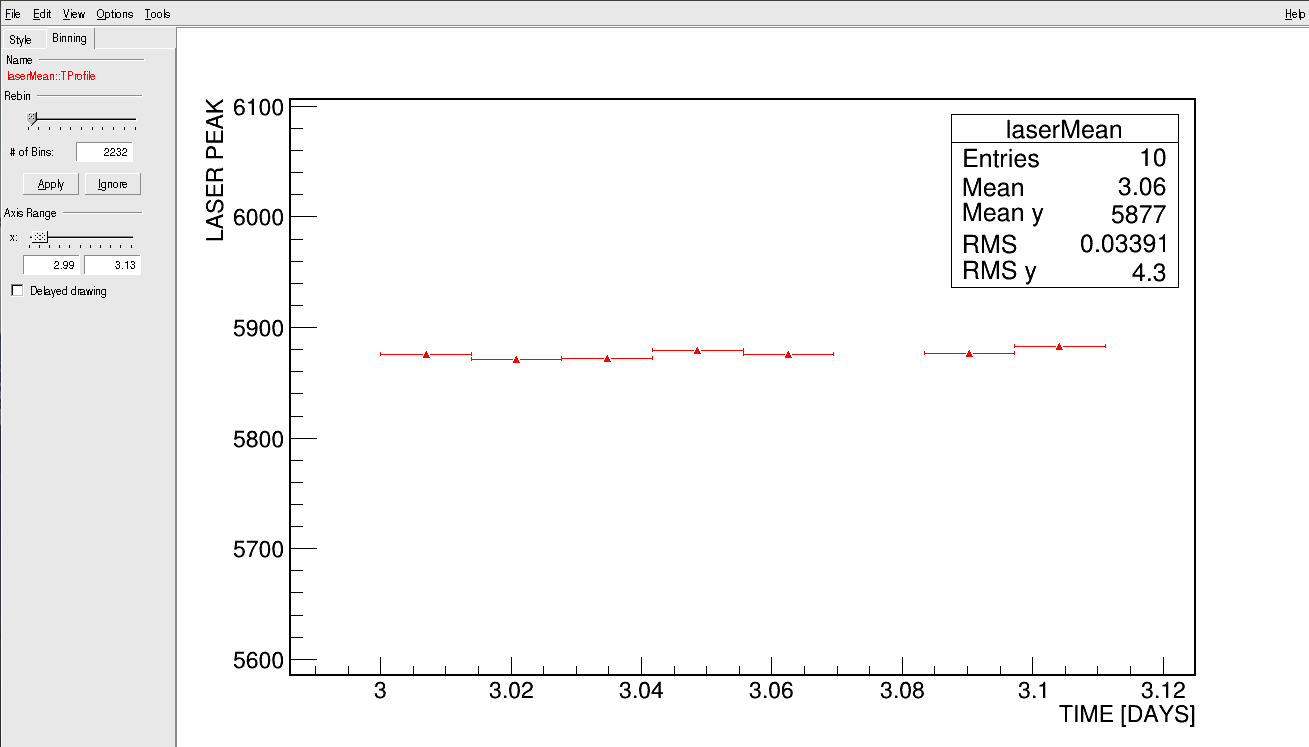
Task: Open the Help menu
Action: point(1294,14)
